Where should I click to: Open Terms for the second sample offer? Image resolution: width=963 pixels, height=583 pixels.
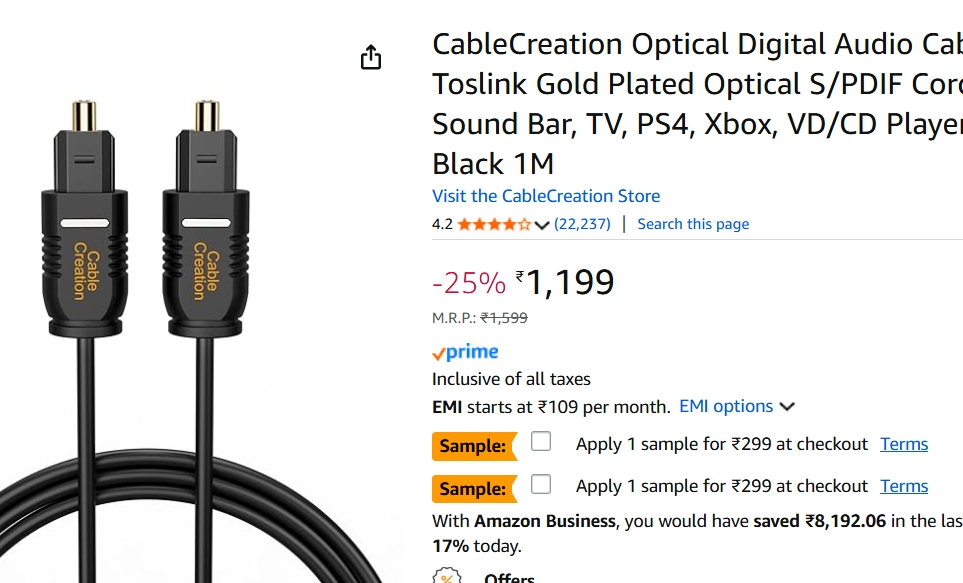904,485
